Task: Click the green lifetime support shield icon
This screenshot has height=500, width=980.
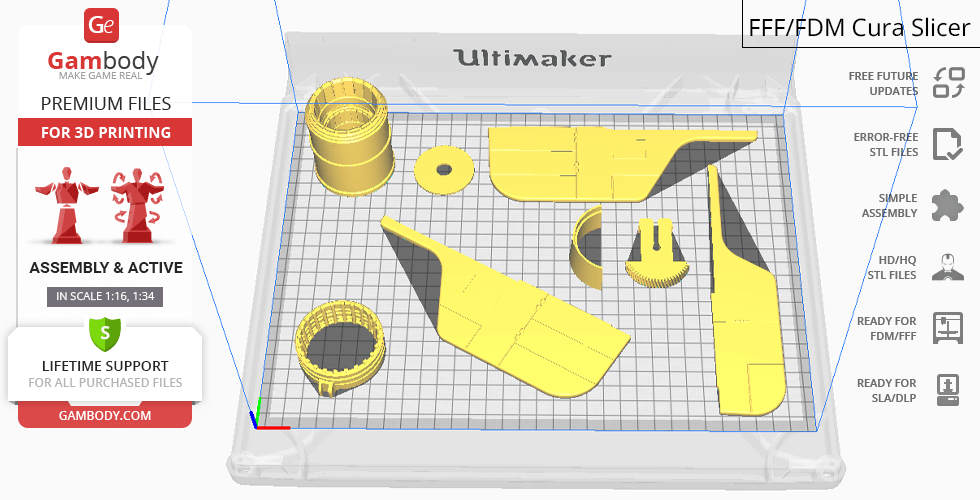Action: pyautogui.click(x=105, y=334)
